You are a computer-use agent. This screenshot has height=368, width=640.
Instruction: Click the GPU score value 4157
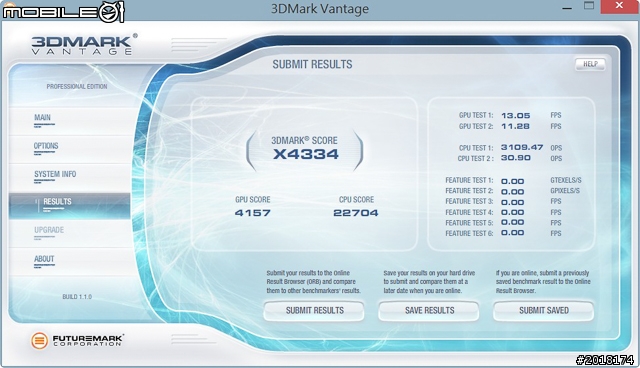tap(252, 213)
